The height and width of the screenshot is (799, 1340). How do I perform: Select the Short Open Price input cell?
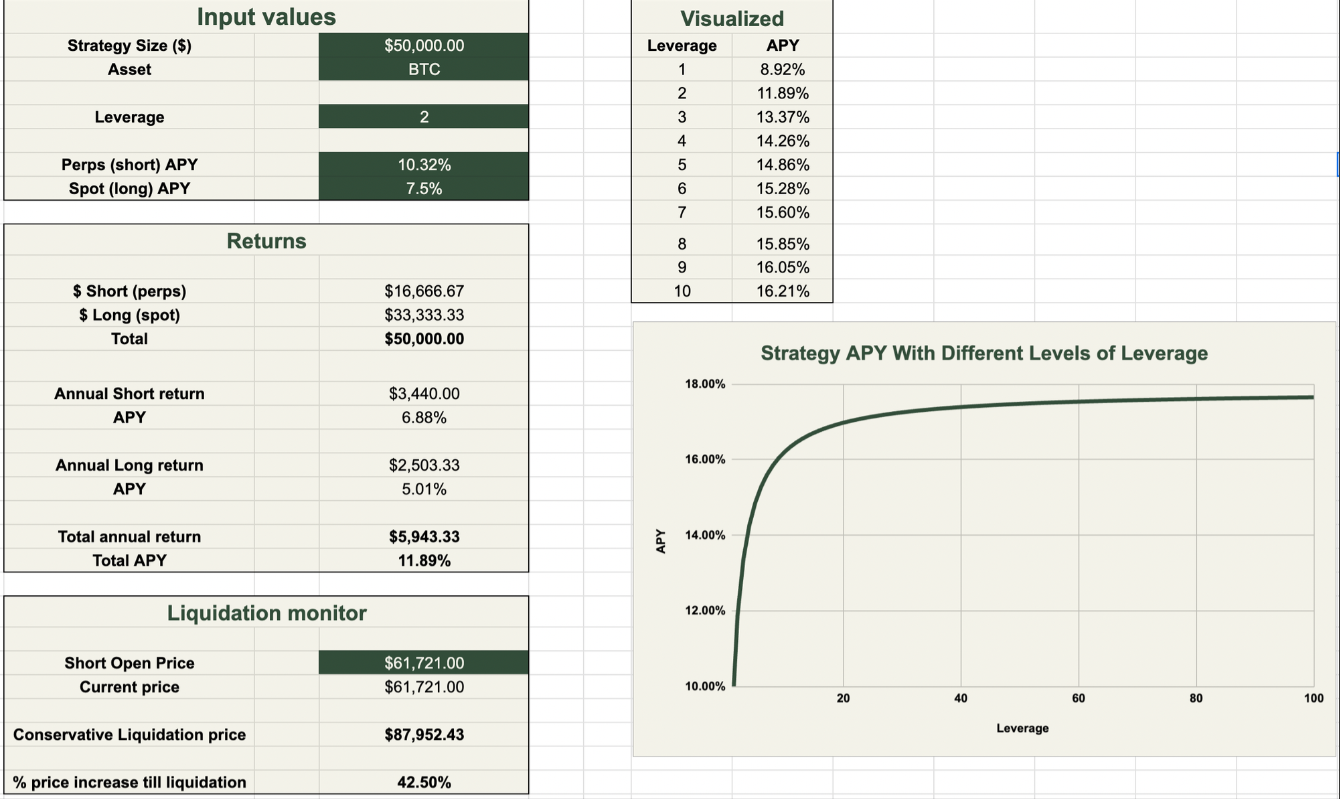424,663
